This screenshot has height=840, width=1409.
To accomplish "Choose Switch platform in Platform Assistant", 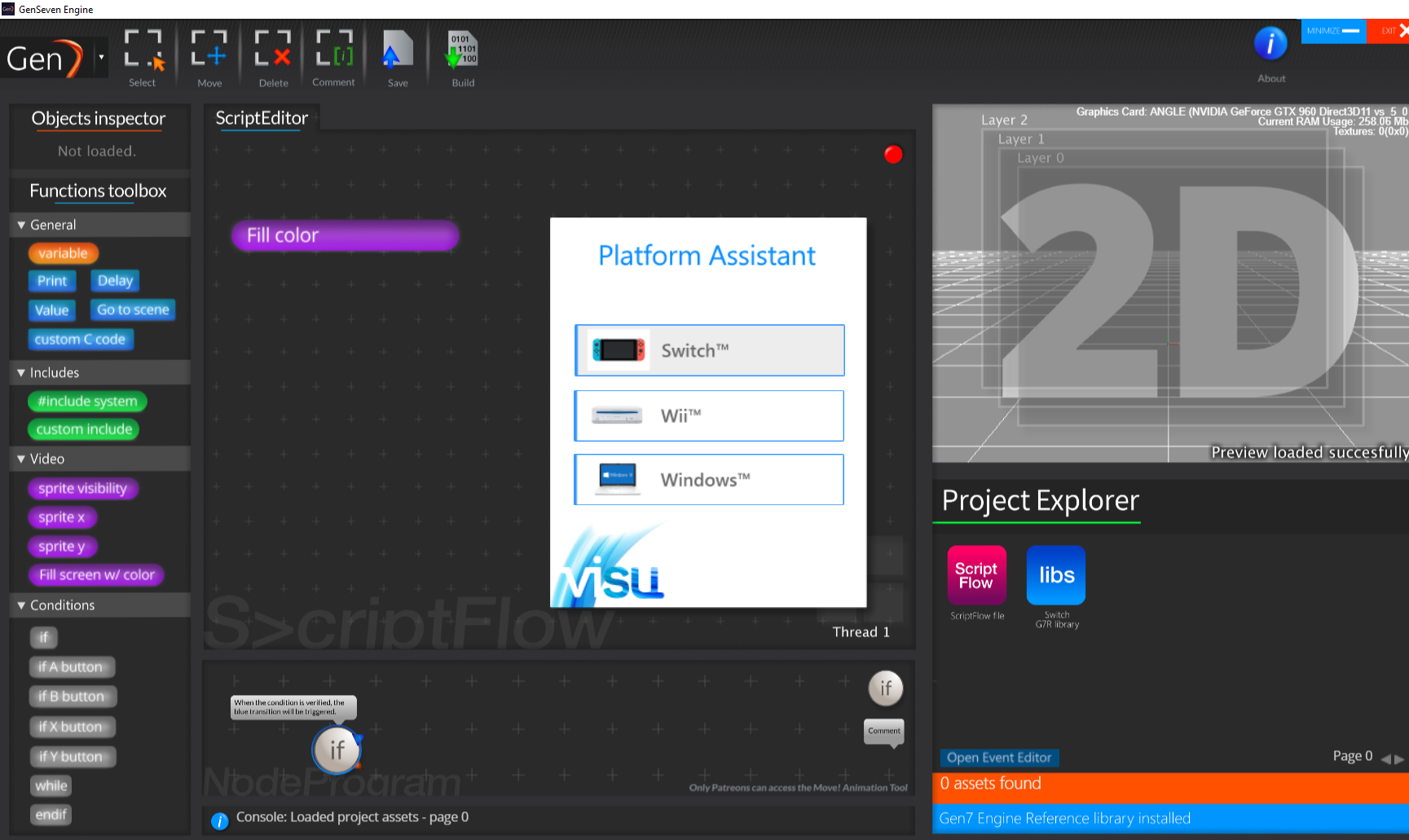I will [x=709, y=350].
